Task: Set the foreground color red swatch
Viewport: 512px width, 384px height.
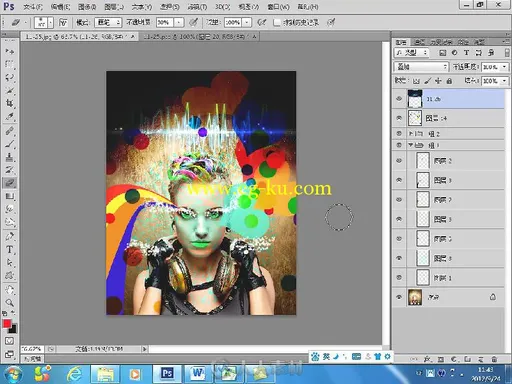Action: click(7, 323)
